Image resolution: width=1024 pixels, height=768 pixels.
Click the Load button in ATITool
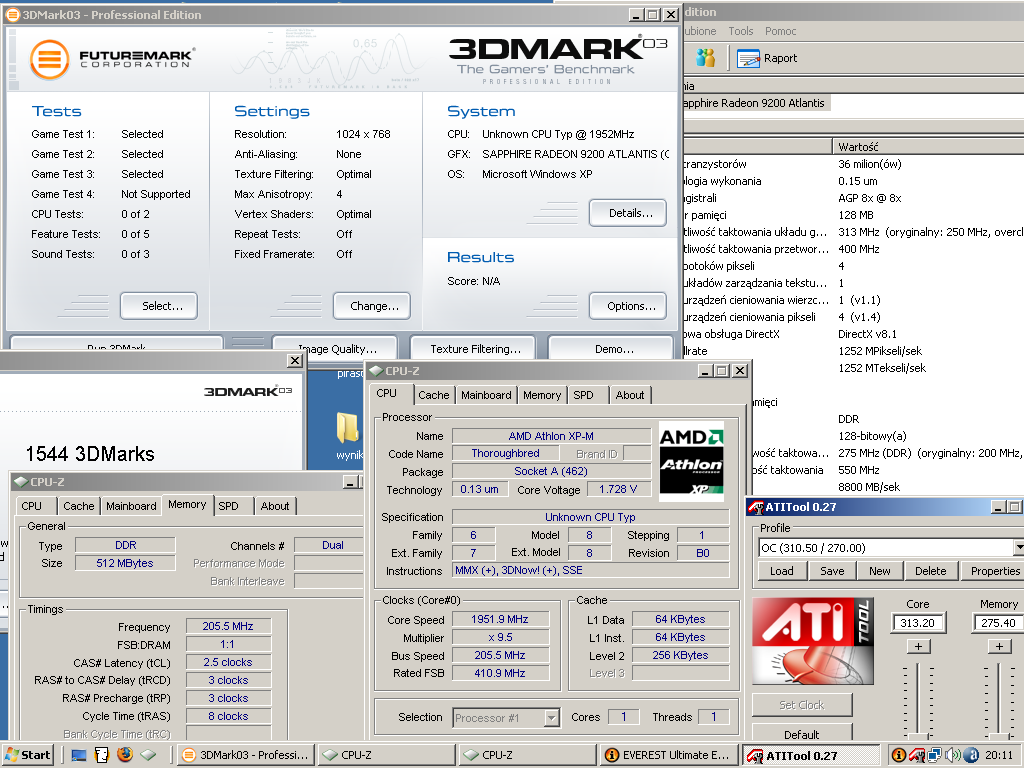click(x=781, y=571)
